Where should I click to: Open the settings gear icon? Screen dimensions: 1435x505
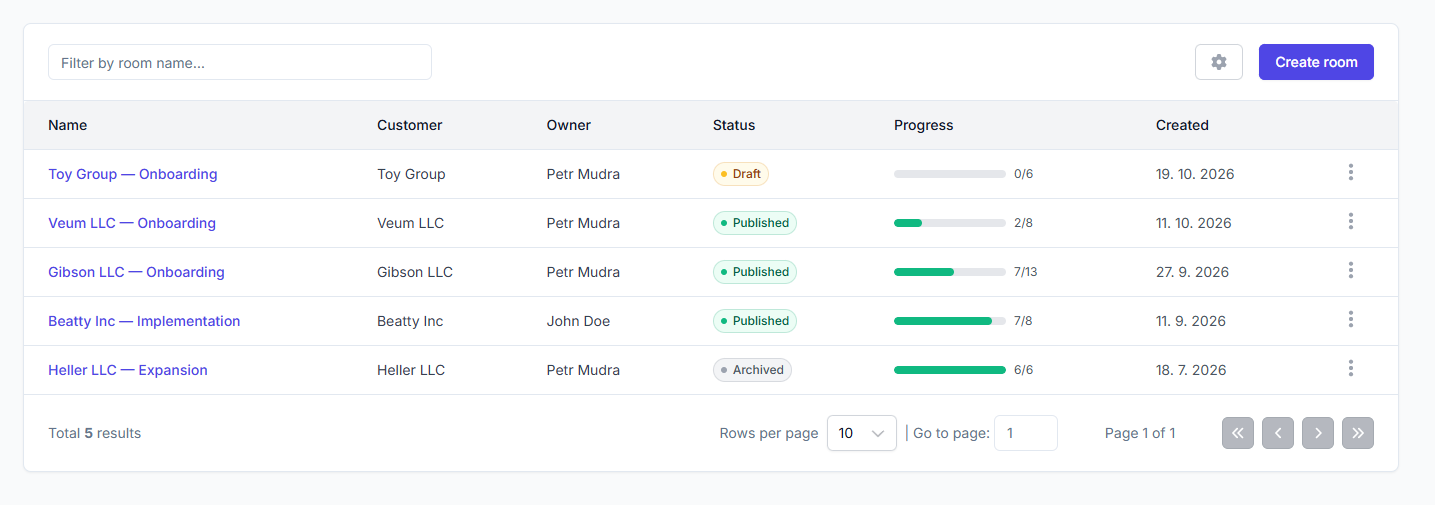[1218, 62]
